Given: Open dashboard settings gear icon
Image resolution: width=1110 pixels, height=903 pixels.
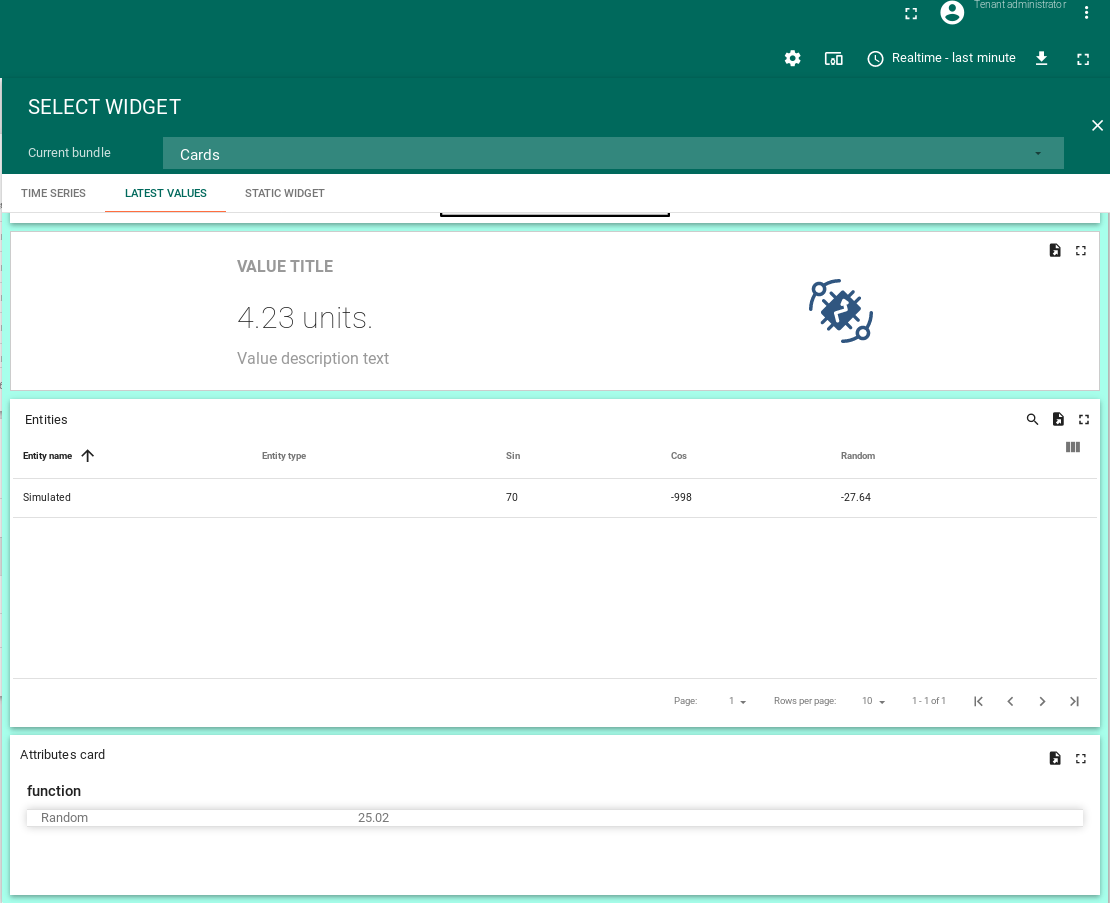Looking at the screenshot, I should click(x=792, y=58).
